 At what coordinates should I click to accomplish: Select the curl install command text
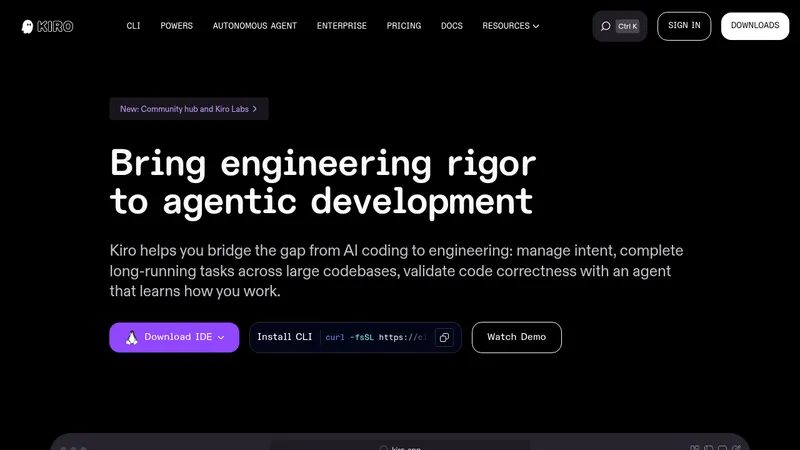click(376, 337)
